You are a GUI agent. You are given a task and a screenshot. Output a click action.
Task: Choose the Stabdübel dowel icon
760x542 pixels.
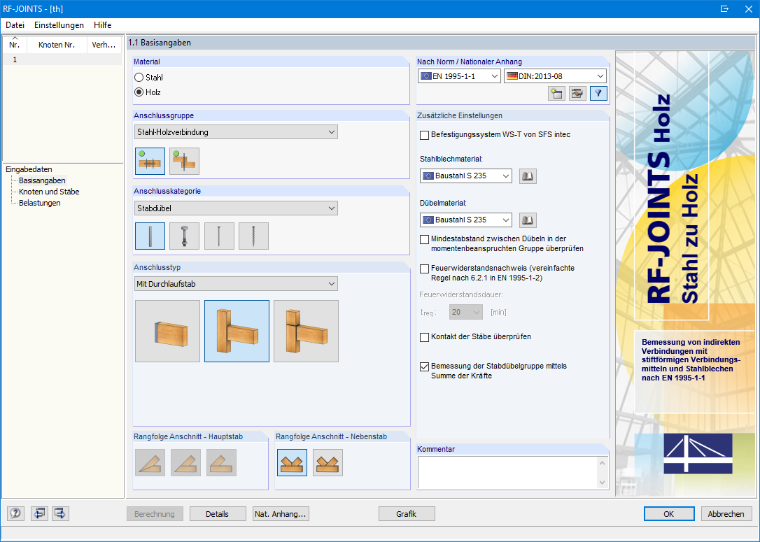(x=150, y=236)
